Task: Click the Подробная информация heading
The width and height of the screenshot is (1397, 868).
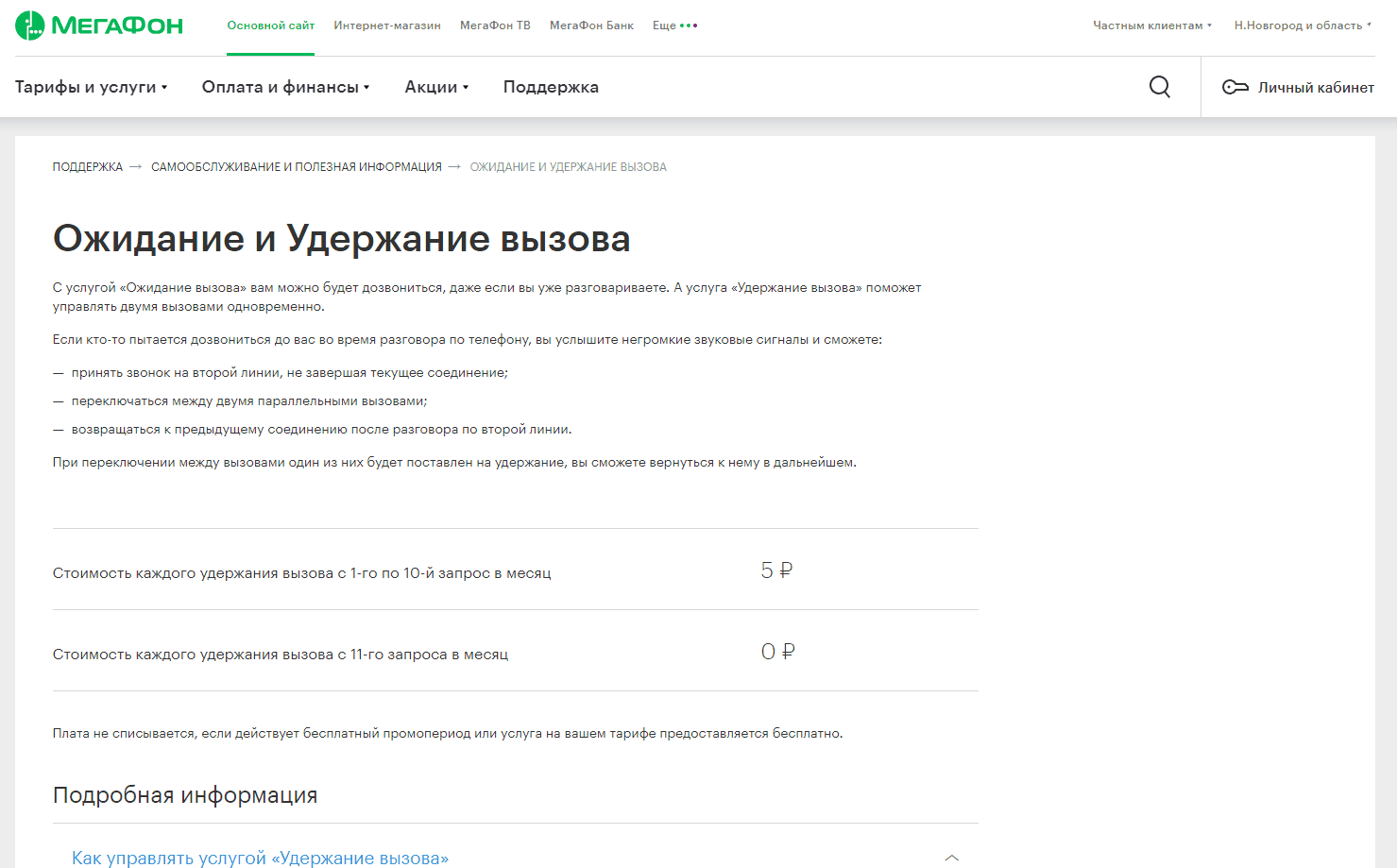Action: [185, 795]
